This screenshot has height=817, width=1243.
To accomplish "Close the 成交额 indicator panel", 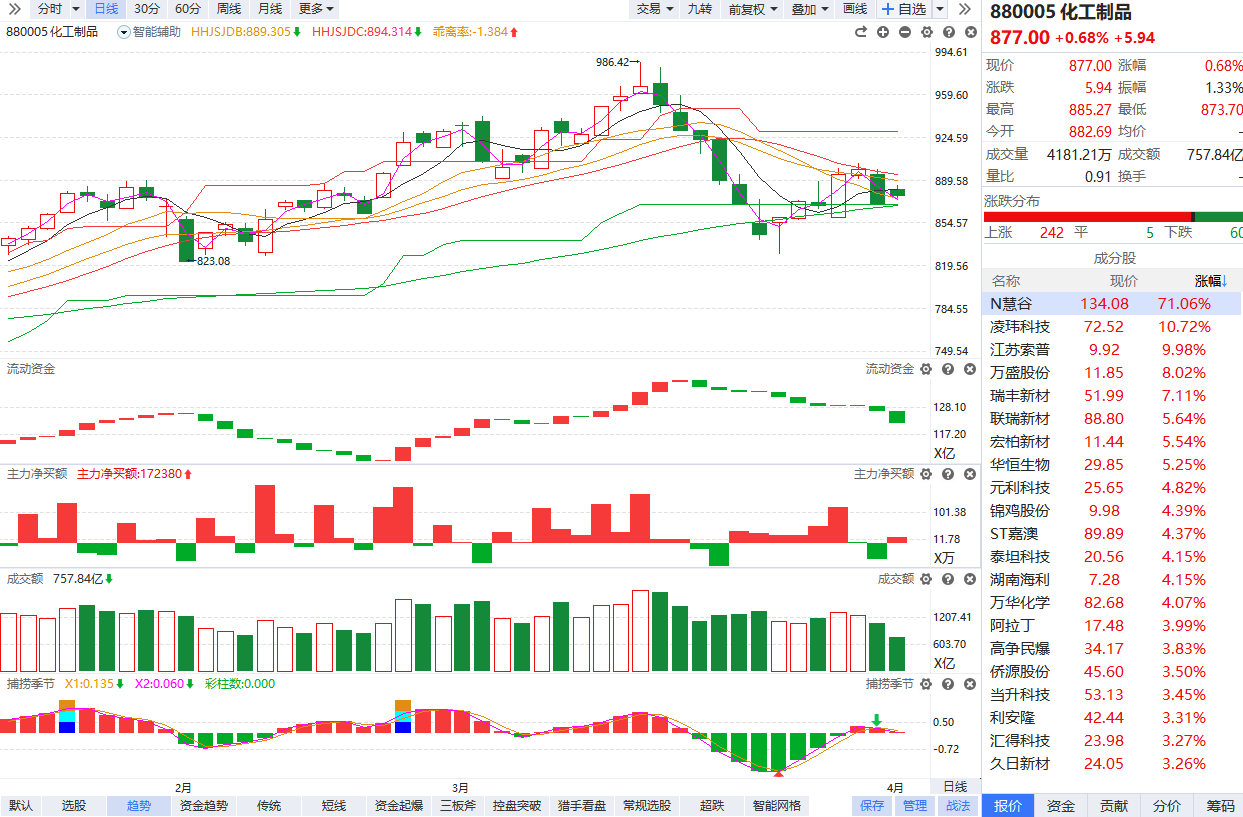I will point(969,579).
